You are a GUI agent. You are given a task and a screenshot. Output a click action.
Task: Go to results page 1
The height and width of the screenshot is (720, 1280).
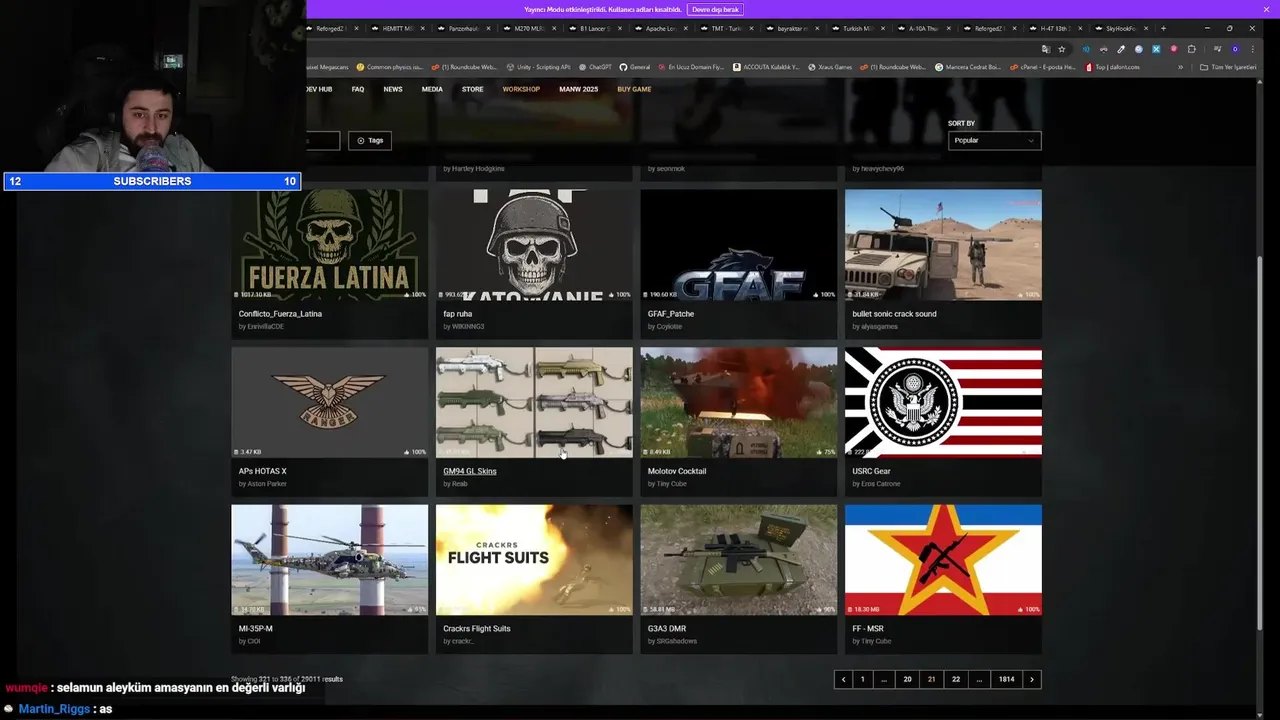[x=863, y=679]
